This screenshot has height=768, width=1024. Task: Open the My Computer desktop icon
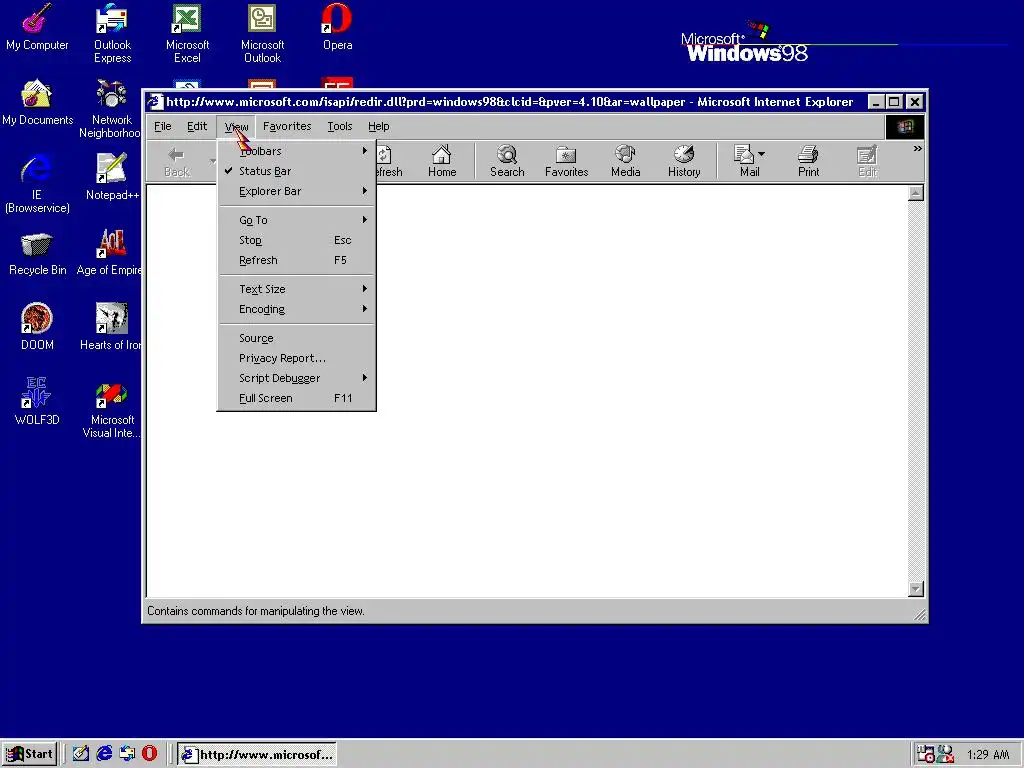pos(37,27)
